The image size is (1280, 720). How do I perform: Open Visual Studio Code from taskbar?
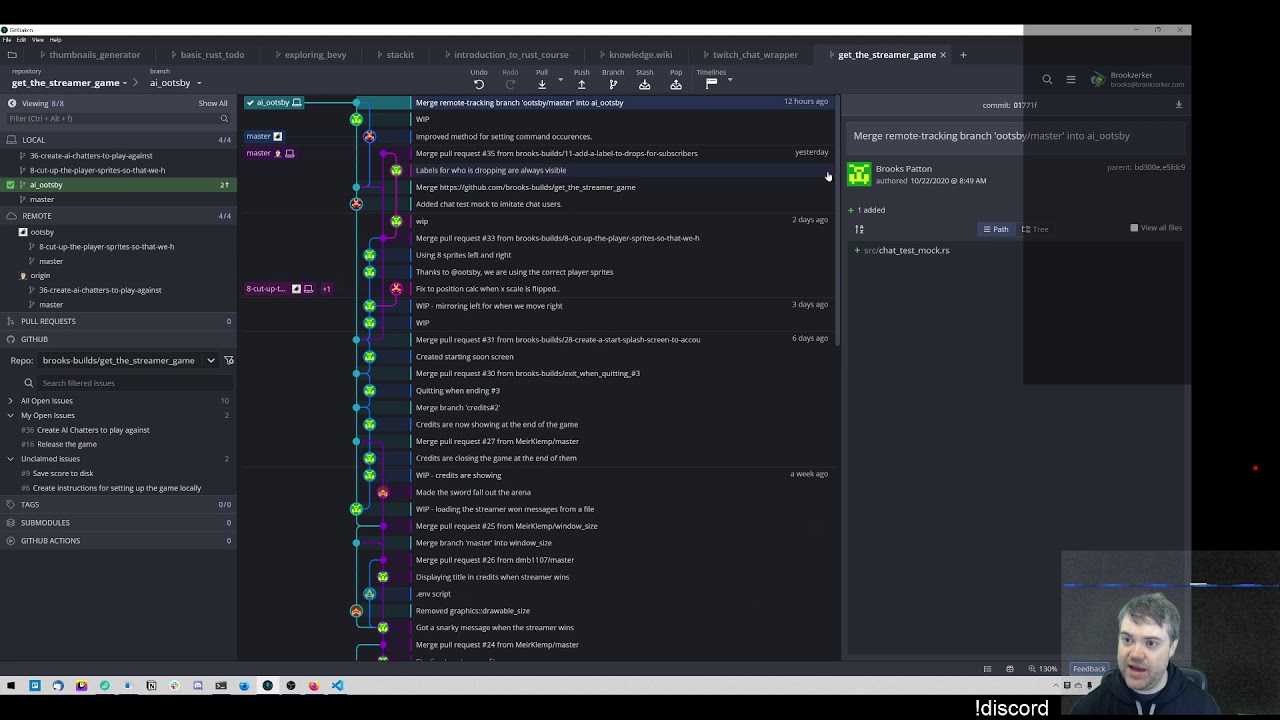(337, 686)
